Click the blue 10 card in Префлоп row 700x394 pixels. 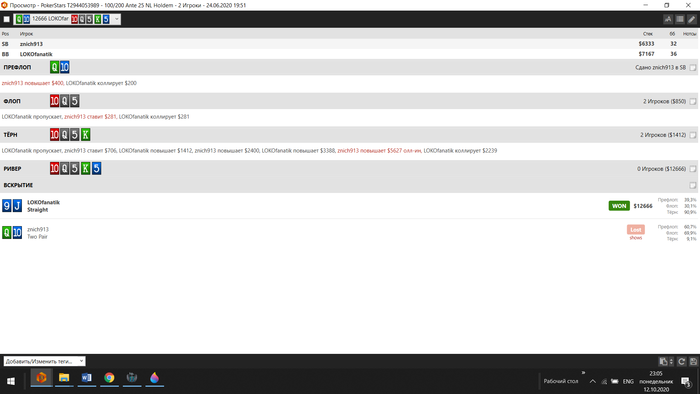pos(65,67)
